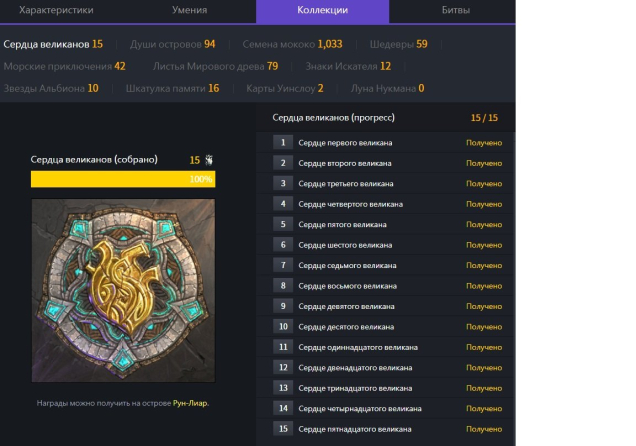Click the 15 / 15 progress counter

(x=484, y=118)
